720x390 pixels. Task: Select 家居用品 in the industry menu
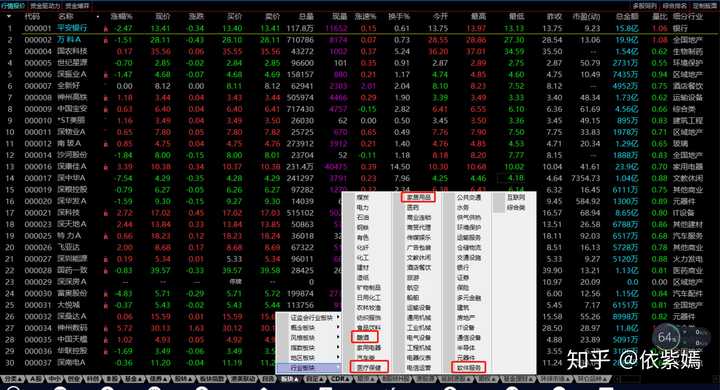point(418,198)
